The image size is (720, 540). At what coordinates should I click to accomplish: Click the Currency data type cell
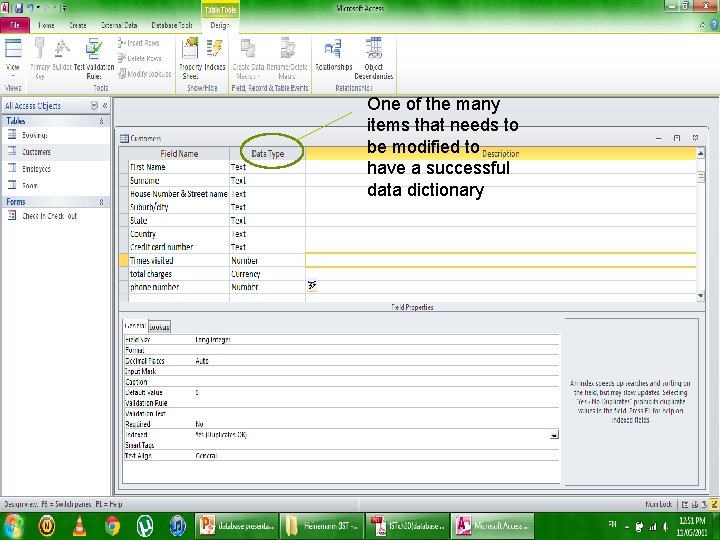[268, 274]
